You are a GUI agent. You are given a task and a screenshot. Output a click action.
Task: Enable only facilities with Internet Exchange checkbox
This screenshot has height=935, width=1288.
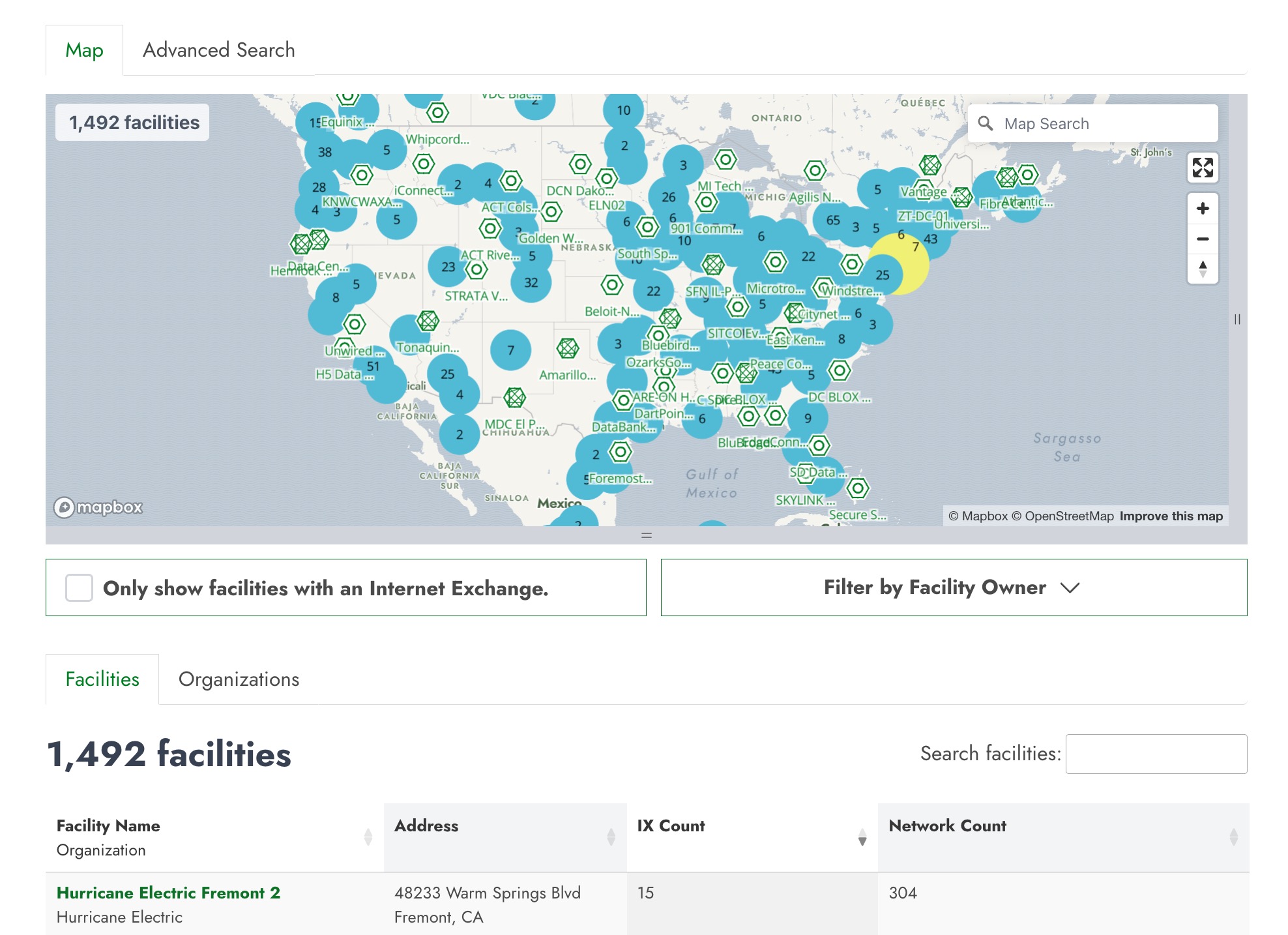(79, 588)
